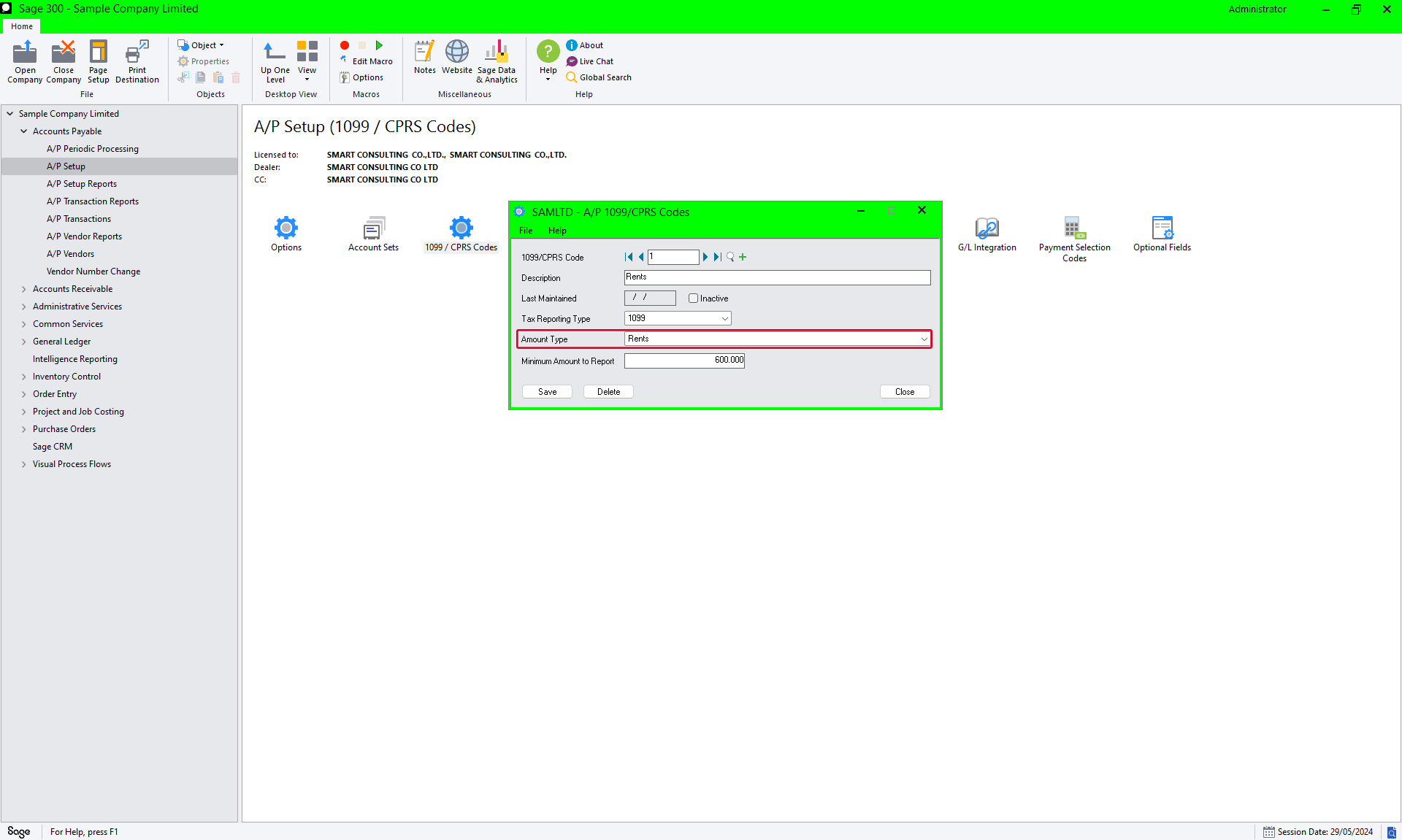Open Sage Data & Analytics
1402x840 pixels.
pyautogui.click(x=497, y=61)
